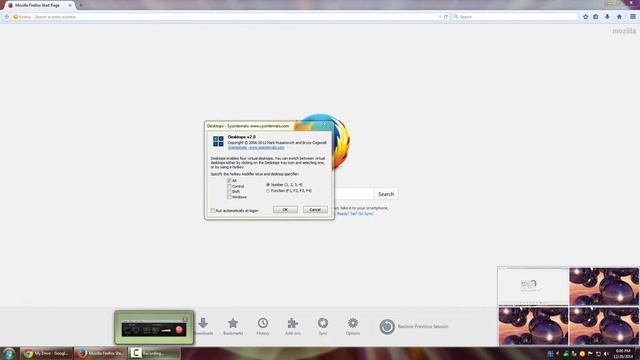The width and height of the screenshot is (640, 360).
Task: Select the Mozilla Firefox Start Page tab
Action: (x=40, y=5)
